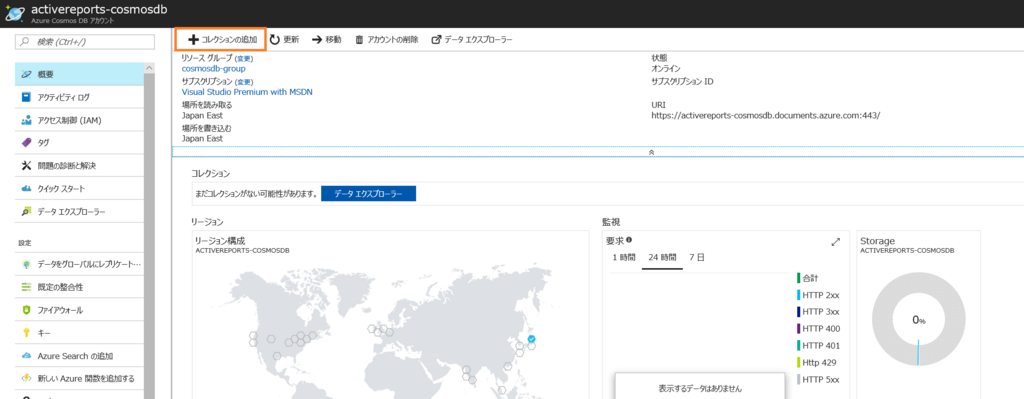Click the Storage tile heading
Viewport: 1024px width, 399px height.
point(877,240)
